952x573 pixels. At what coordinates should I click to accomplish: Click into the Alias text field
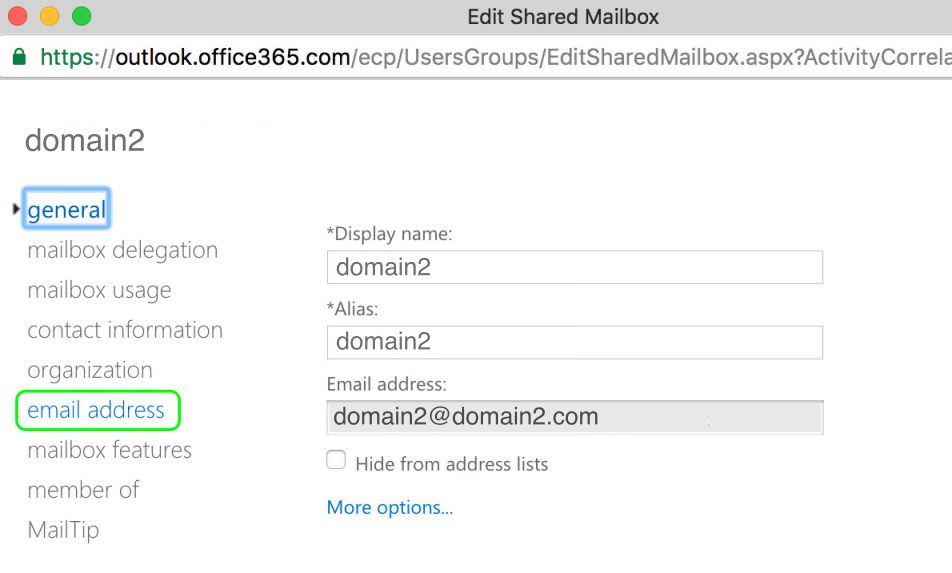coord(575,342)
